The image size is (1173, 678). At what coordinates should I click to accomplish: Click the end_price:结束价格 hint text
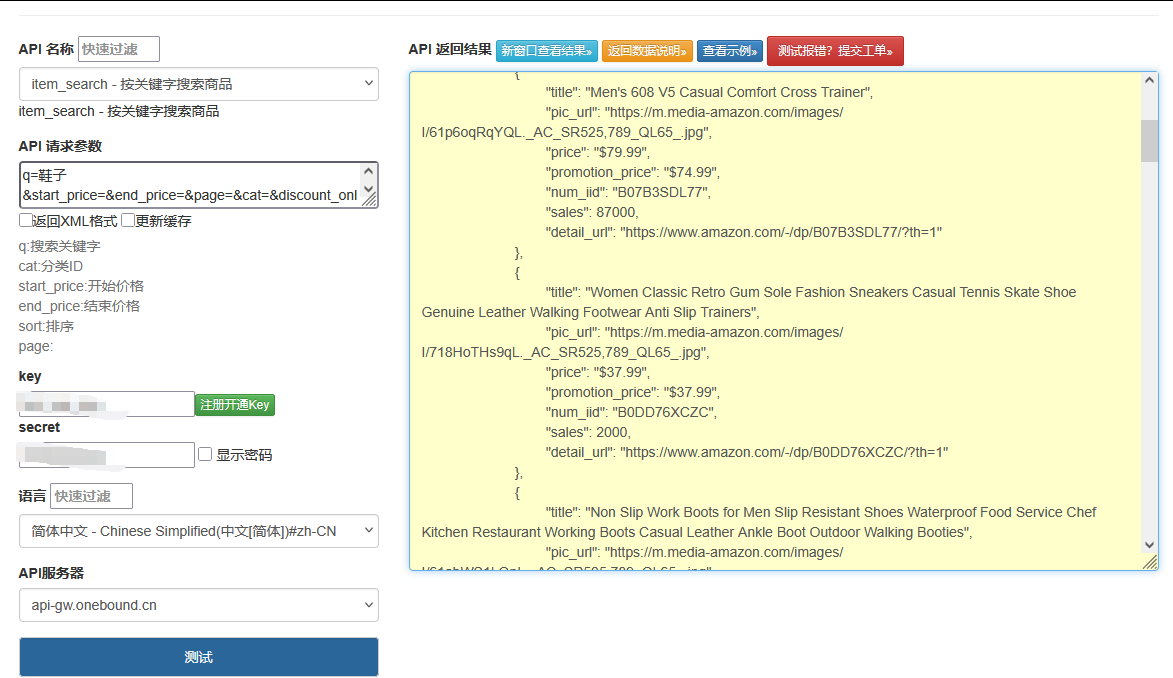point(79,306)
